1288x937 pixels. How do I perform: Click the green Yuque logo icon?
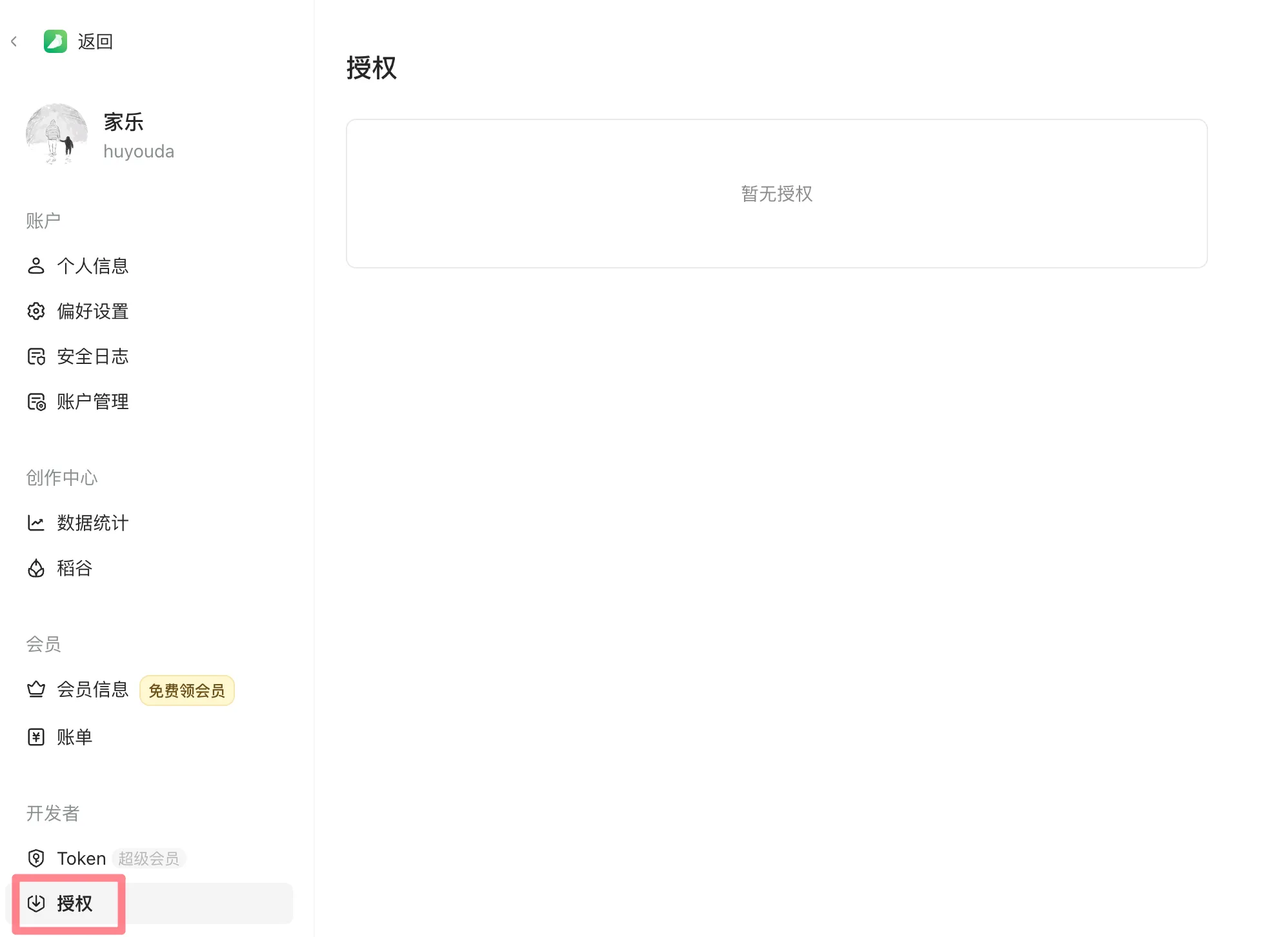click(x=55, y=41)
